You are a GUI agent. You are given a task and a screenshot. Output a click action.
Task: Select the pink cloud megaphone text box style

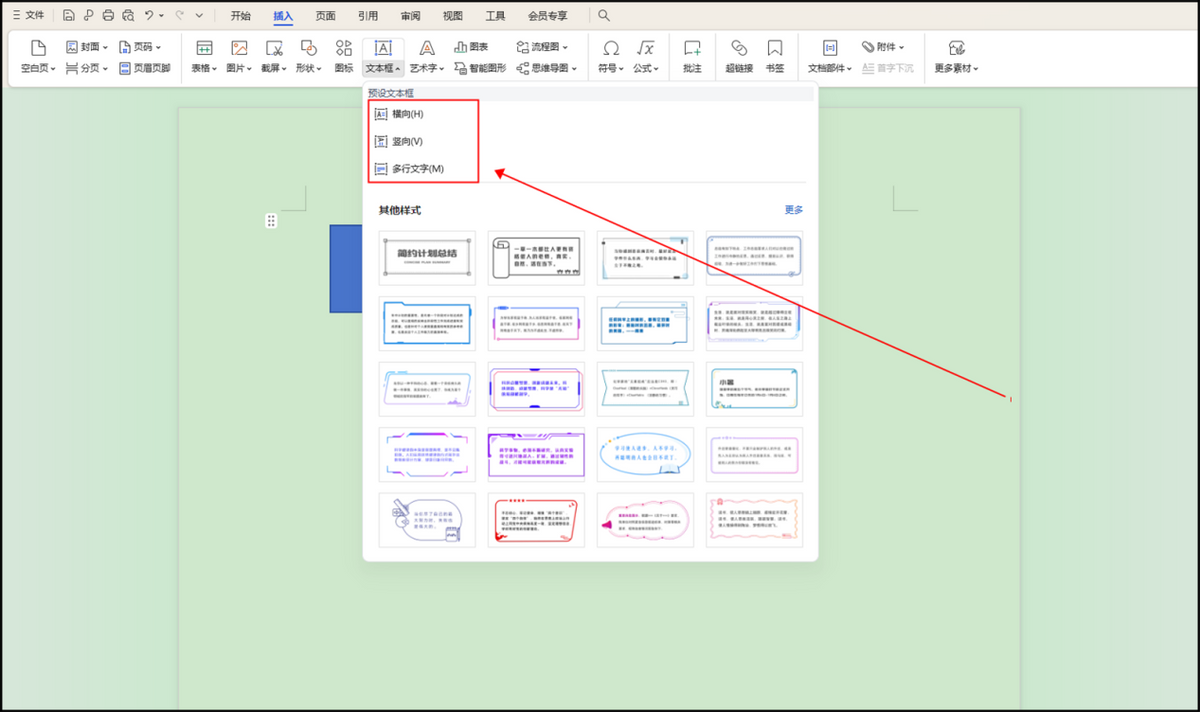point(644,520)
